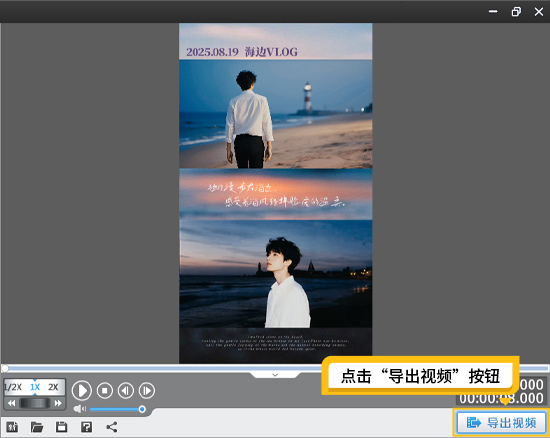
Task: Restore down the window
Action: (516, 12)
